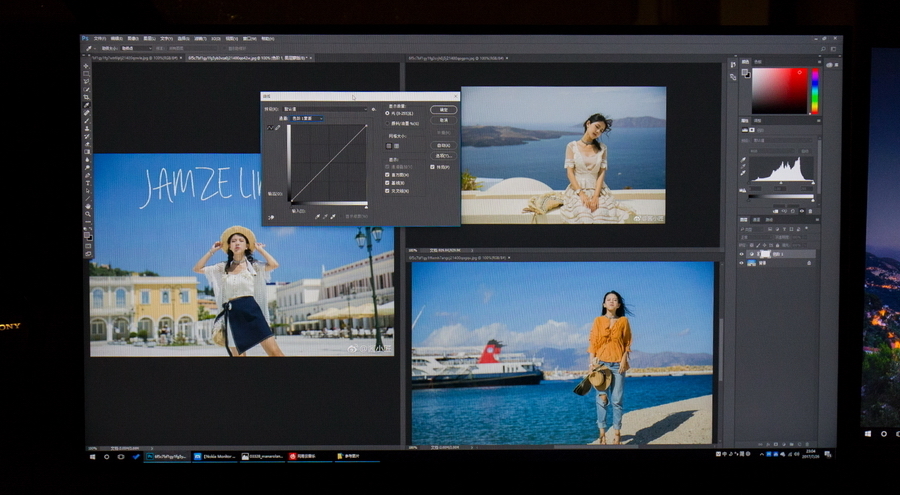Click the on-image adjustment hand icon in Curves
Screen dimensions: 900x495
coord(271,218)
